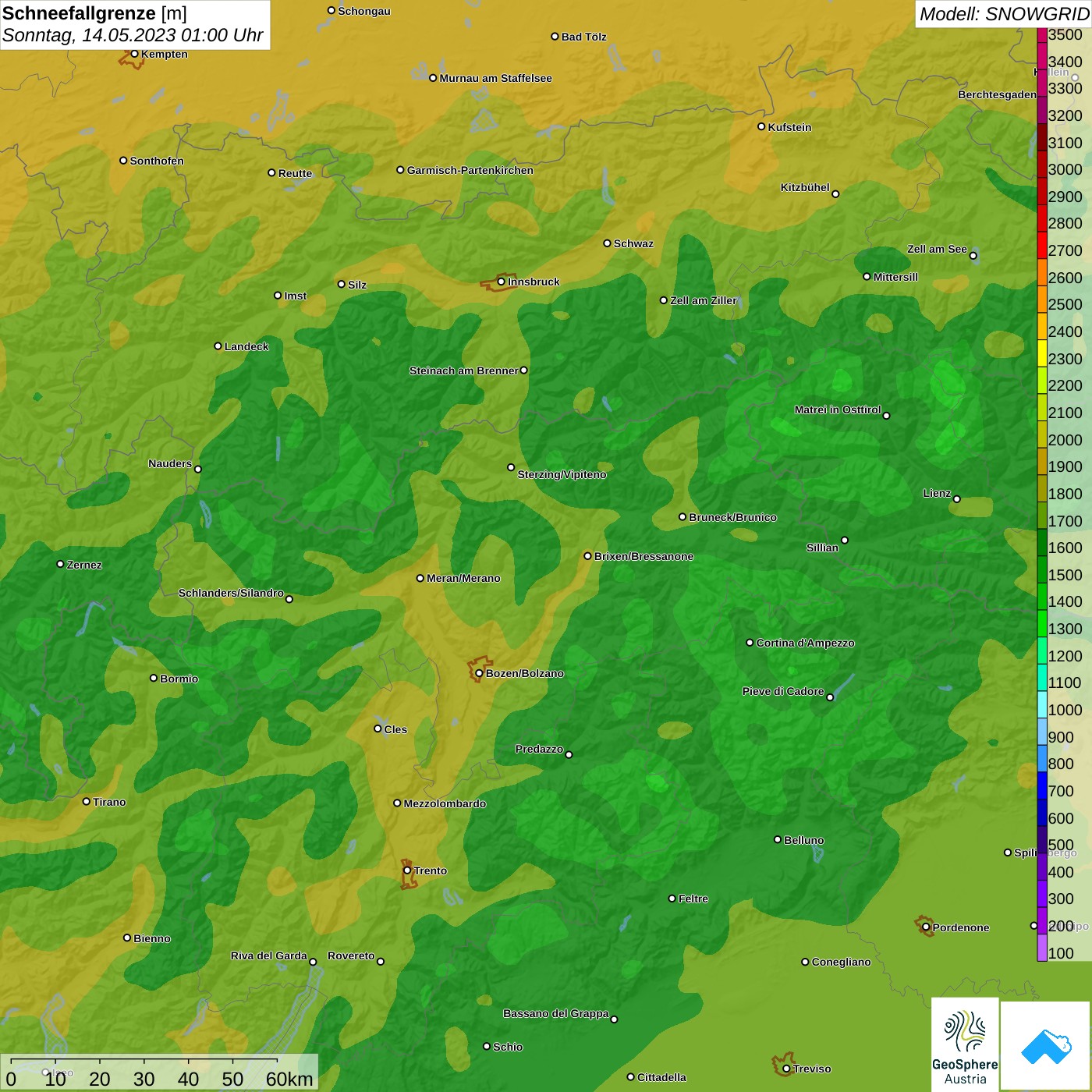
Task: Click the Cles location dot
Action: point(378,729)
